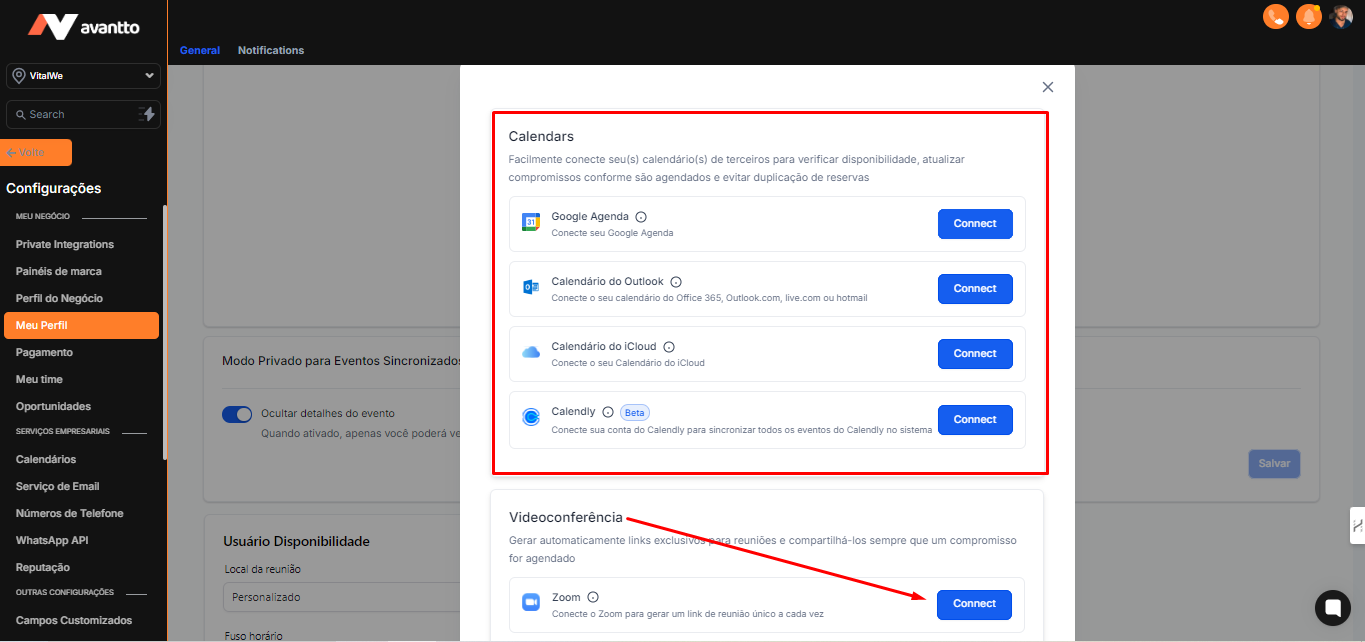Open the Local da reunião dropdown
1365x642 pixels.
[x=340, y=597]
